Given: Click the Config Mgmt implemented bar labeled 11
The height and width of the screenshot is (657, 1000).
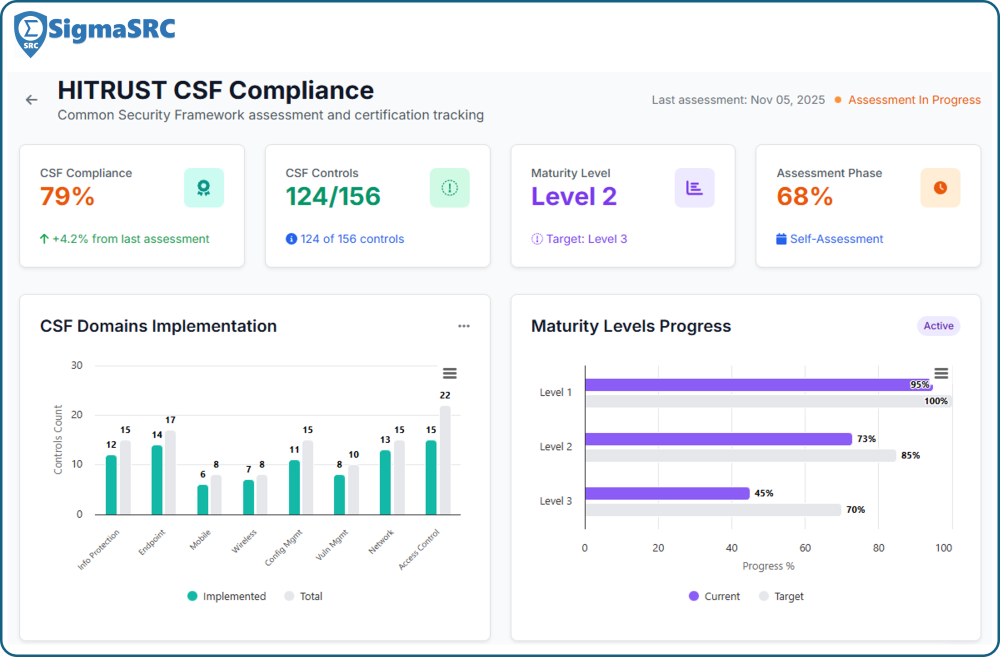Looking at the screenshot, I should point(294,487).
